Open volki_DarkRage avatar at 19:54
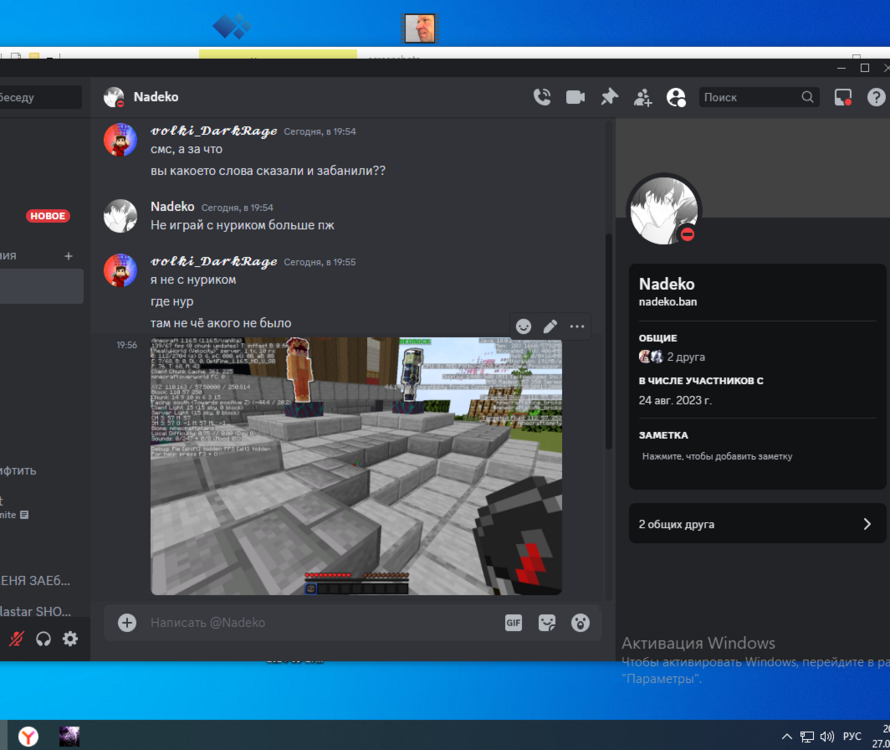This screenshot has height=750, width=890. (x=120, y=140)
